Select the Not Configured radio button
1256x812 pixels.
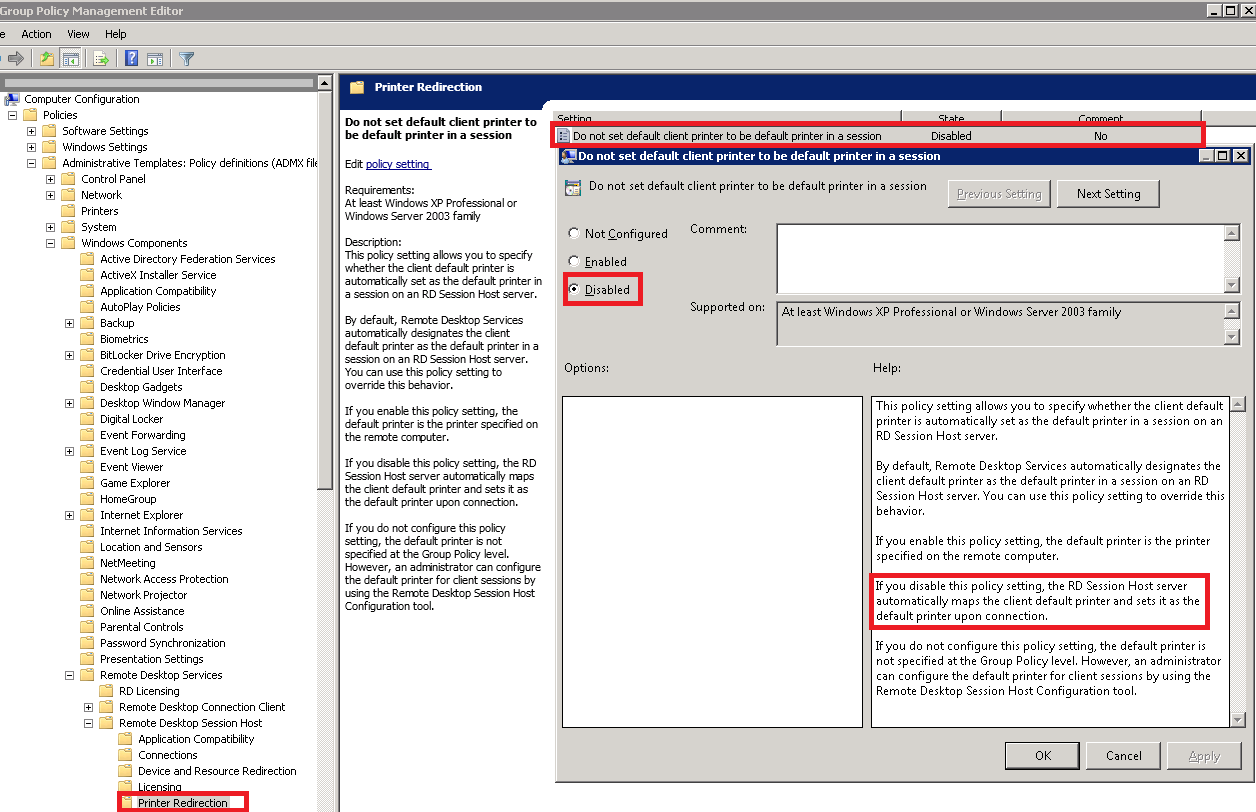pyautogui.click(x=574, y=234)
